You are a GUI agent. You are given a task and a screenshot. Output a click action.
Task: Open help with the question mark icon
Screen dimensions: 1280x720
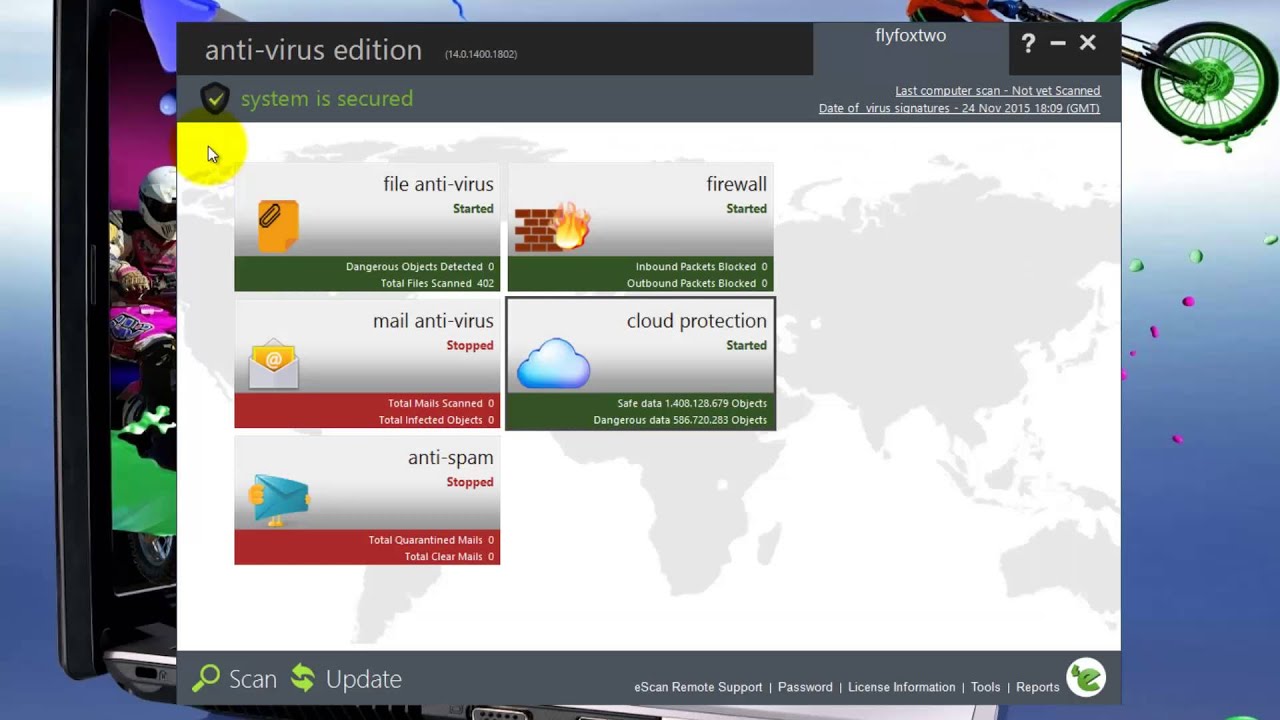pyautogui.click(x=1028, y=43)
